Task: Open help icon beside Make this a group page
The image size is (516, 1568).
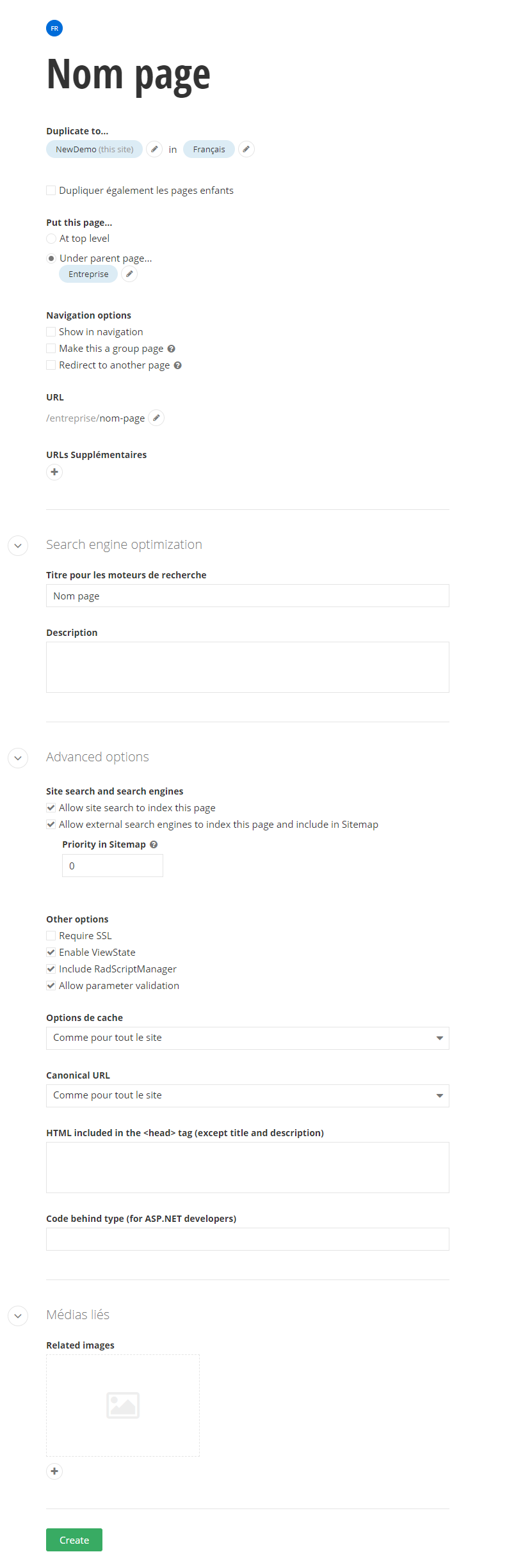Action: (171, 349)
